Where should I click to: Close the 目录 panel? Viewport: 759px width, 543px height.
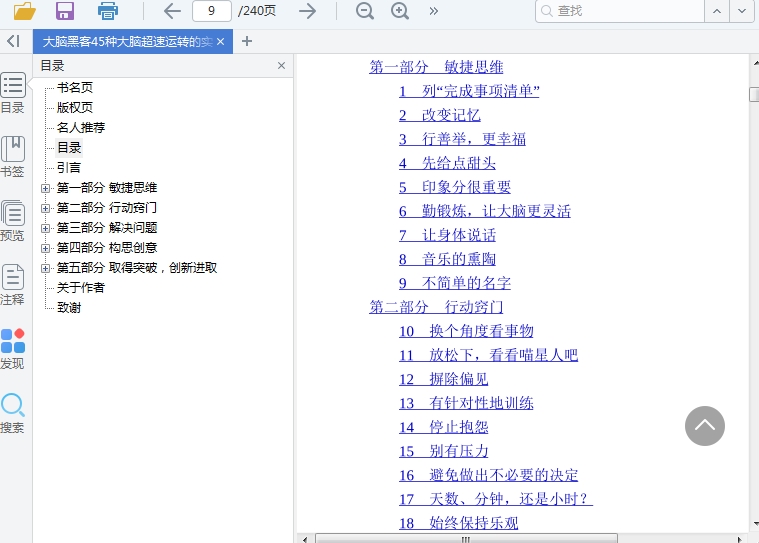coord(281,65)
